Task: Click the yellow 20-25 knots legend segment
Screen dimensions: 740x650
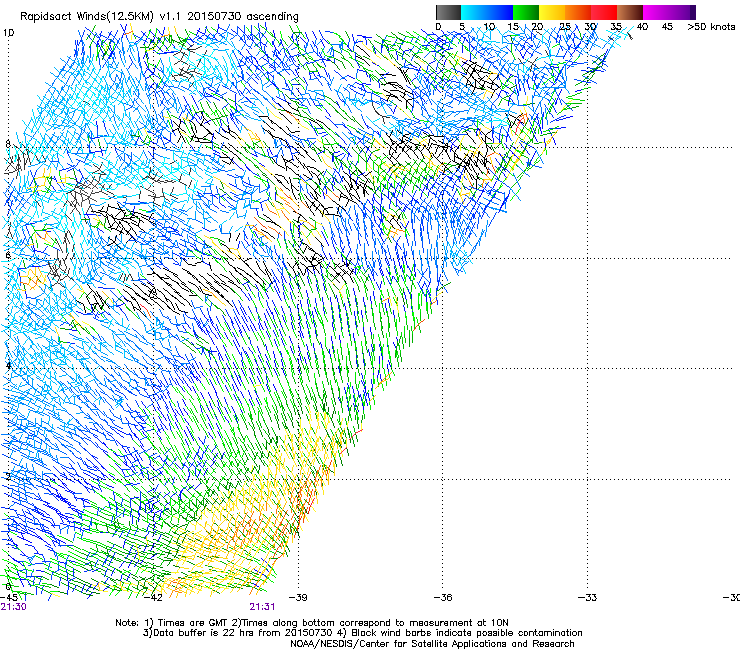Action: [552, 12]
